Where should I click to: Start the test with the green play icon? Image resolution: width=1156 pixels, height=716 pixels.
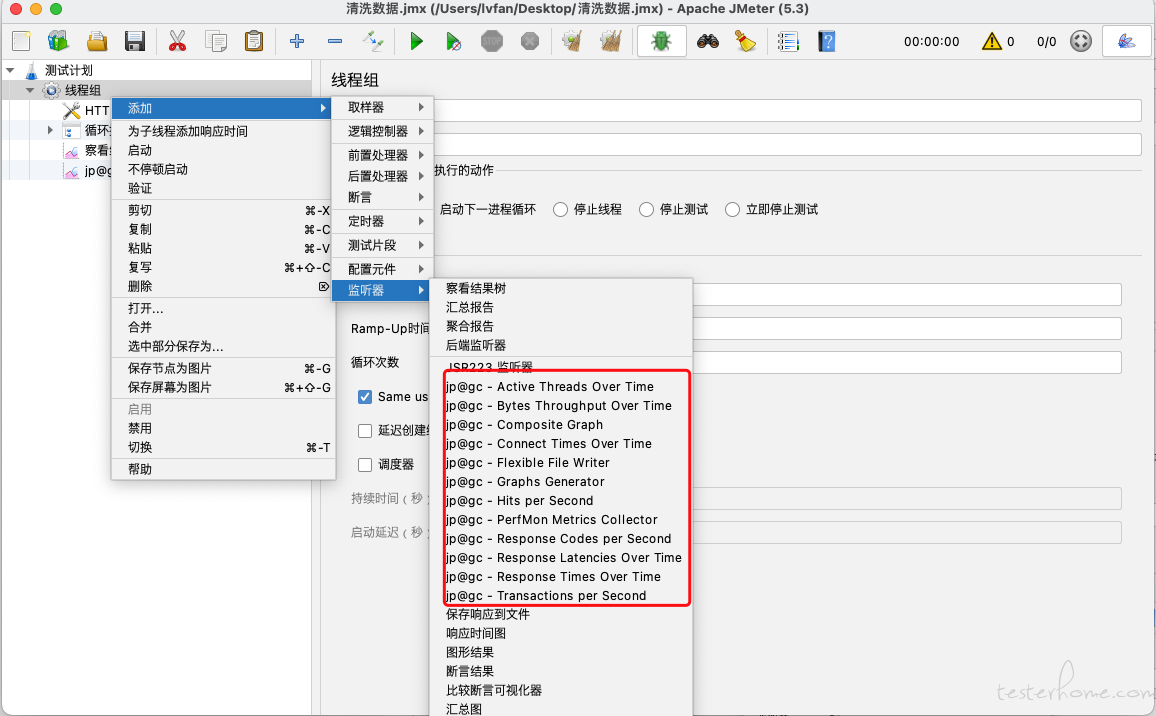point(417,41)
